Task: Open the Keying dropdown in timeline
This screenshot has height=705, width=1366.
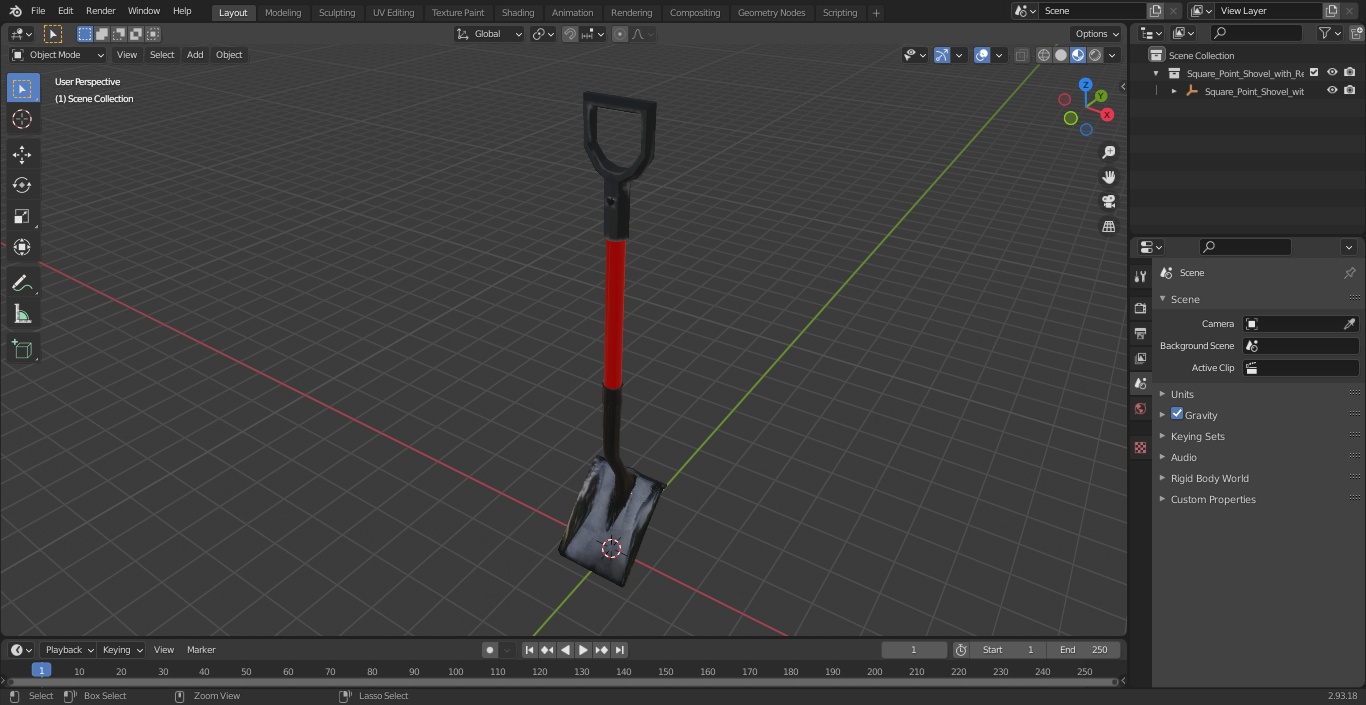Action: coord(123,650)
